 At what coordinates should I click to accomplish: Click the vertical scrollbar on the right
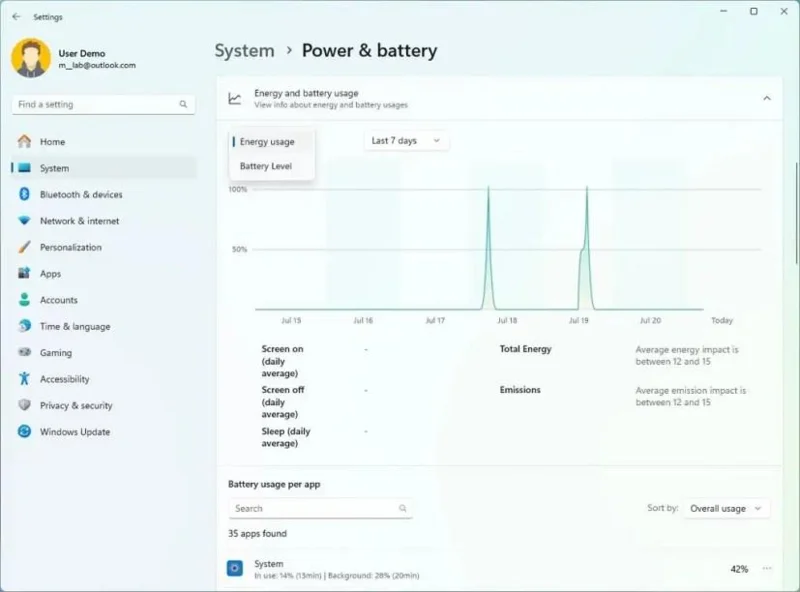pyautogui.click(x=797, y=213)
